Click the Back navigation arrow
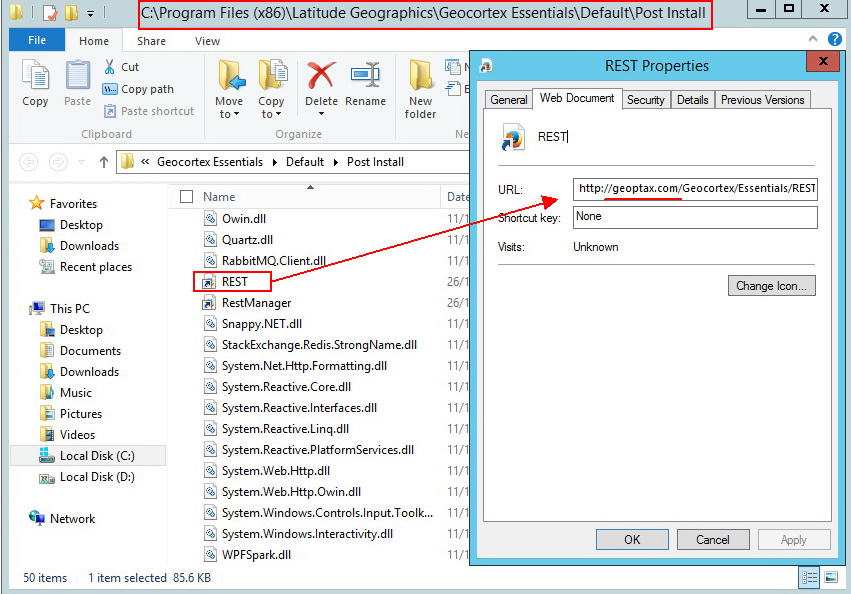 29,162
